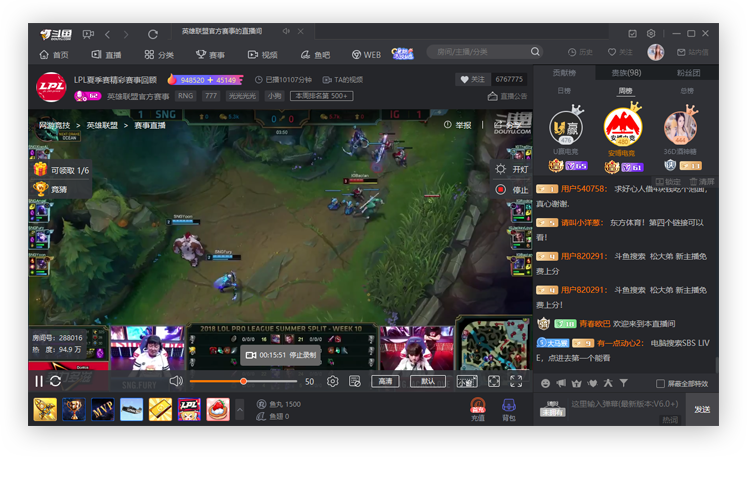The width and height of the screenshot is (747, 487).
Task: Open 可领取 1/6 gift box
Action: click(x=61, y=170)
